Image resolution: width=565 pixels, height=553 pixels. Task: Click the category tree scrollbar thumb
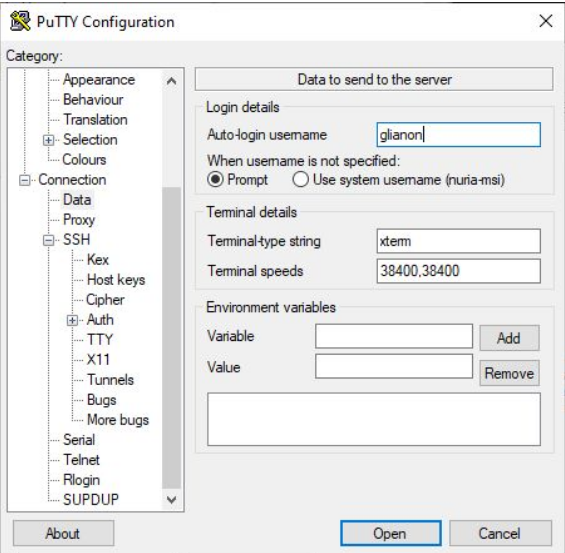tap(172, 338)
